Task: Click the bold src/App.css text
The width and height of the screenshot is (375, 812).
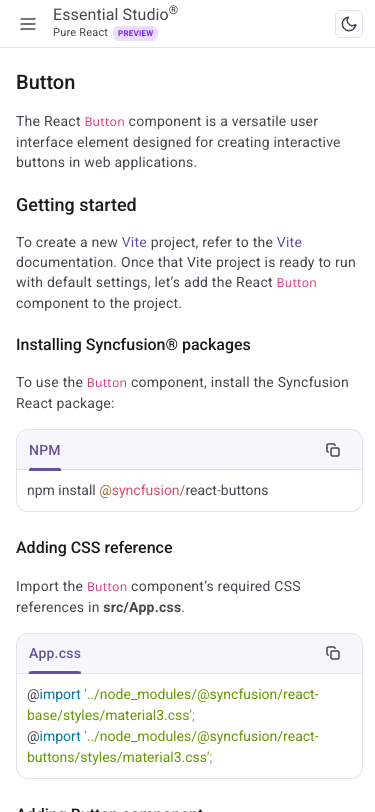Action: click(x=142, y=607)
